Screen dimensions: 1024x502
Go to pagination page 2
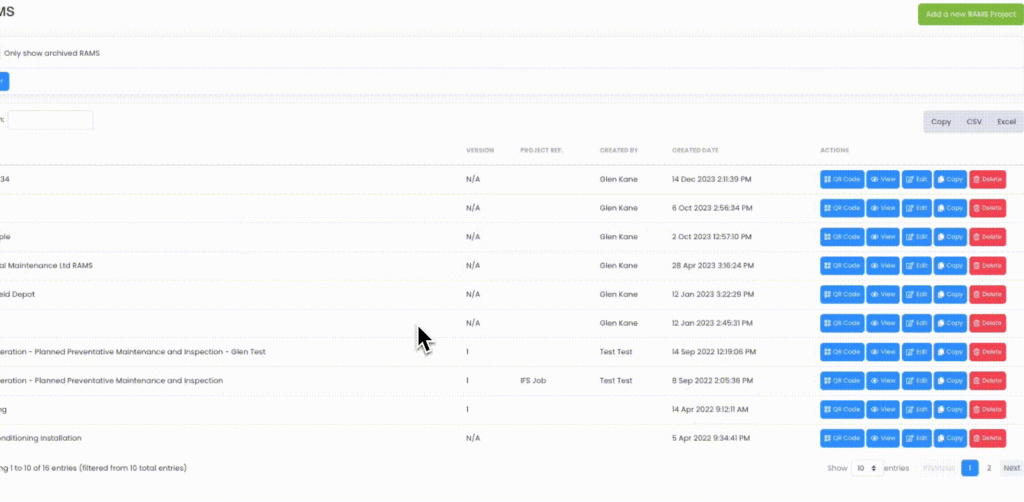(989, 468)
